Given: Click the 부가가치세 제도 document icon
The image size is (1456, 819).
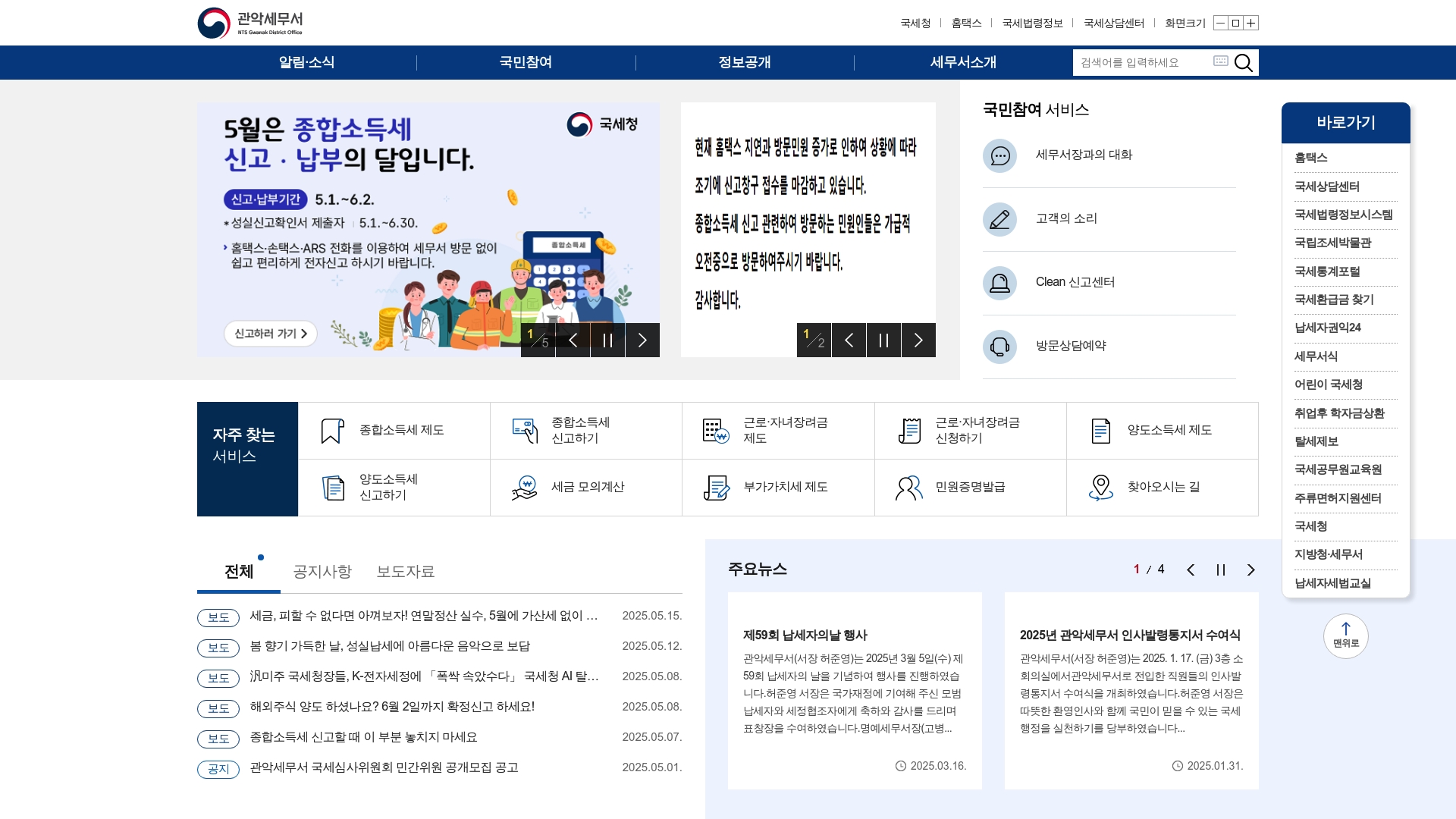Looking at the screenshot, I should [x=716, y=488].
